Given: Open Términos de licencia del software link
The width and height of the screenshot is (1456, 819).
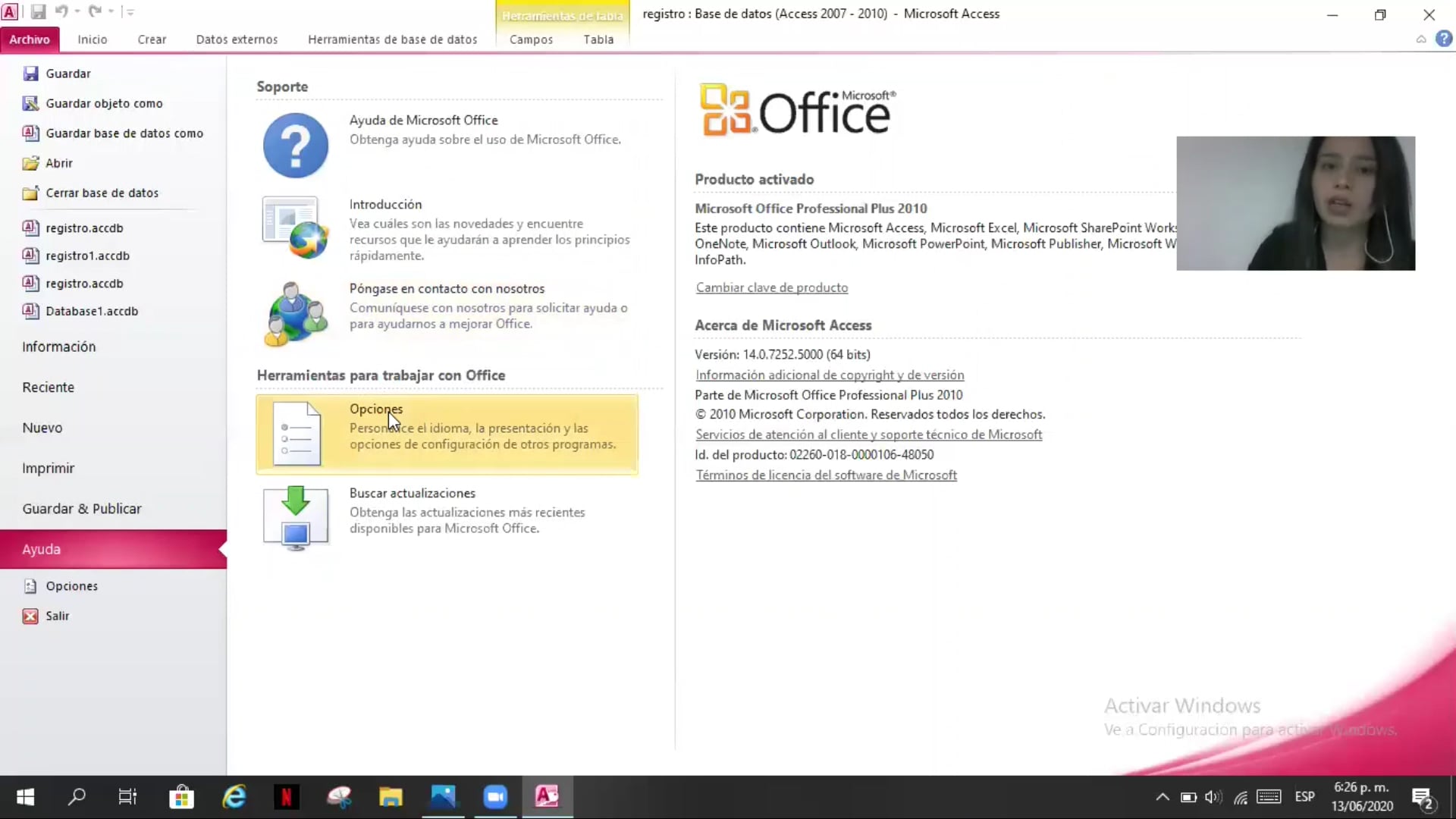Looking at the screenshot, I should [827, 475].
